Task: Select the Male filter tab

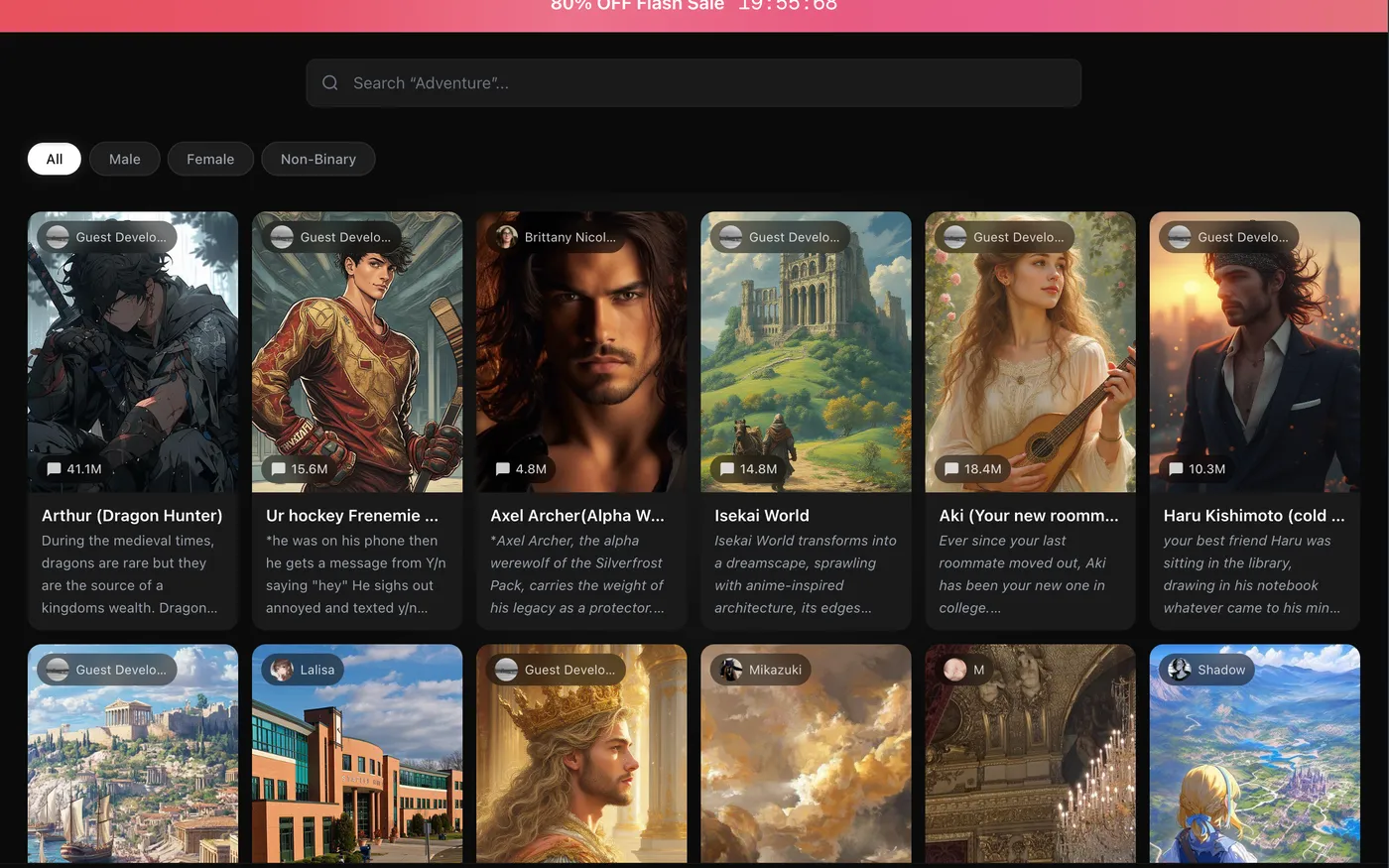Action: tap(125, 159)
